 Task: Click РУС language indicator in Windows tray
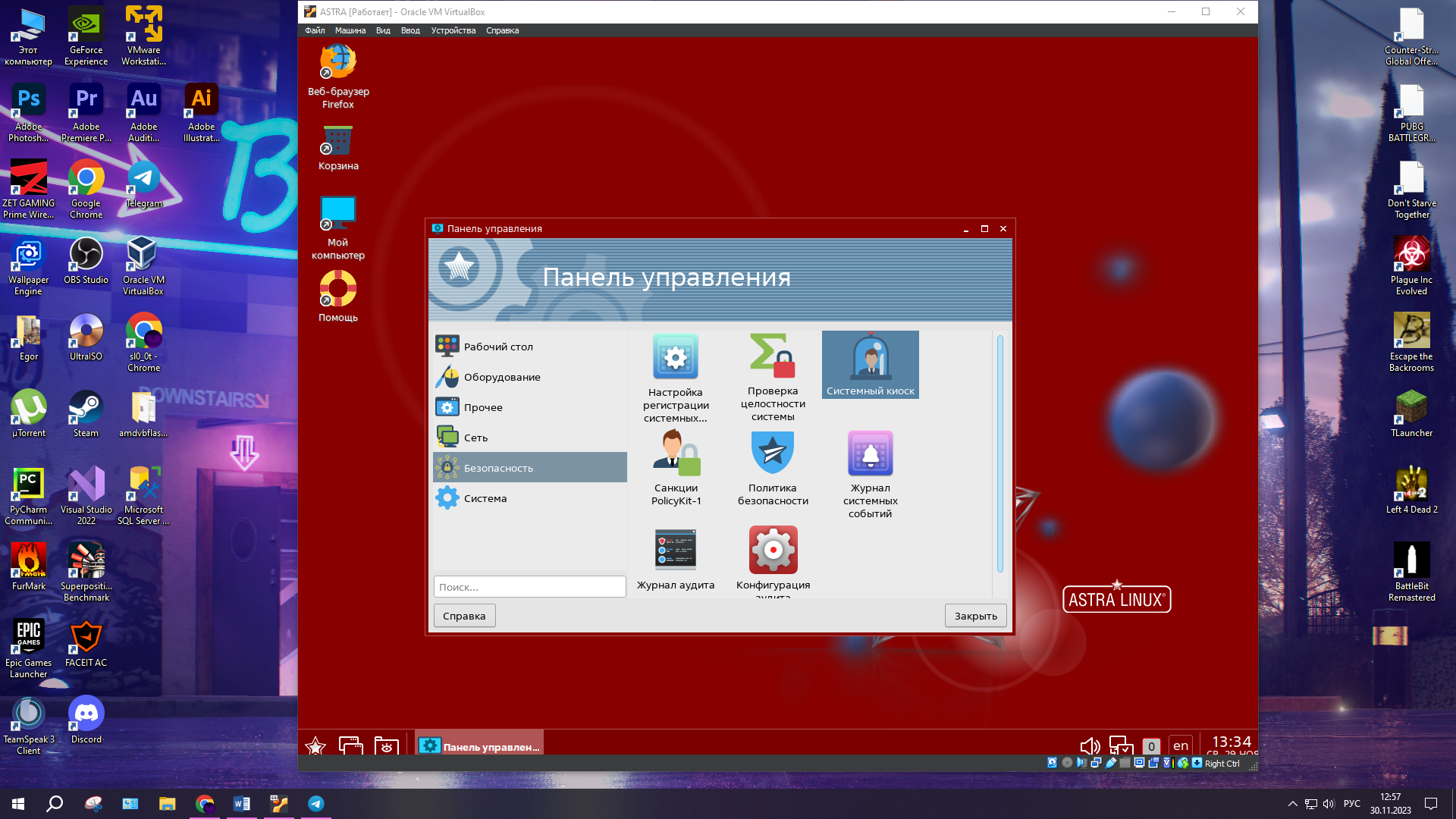tap(1352, 804)
